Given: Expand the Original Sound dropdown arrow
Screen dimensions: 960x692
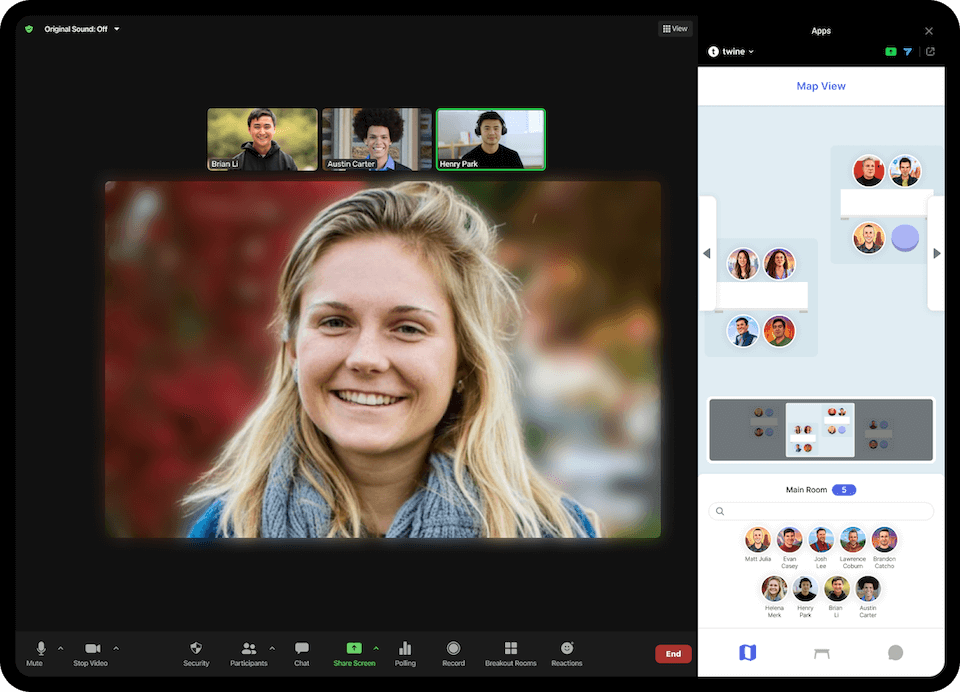Looking at the screenshot, I should (x=117, y=29).
